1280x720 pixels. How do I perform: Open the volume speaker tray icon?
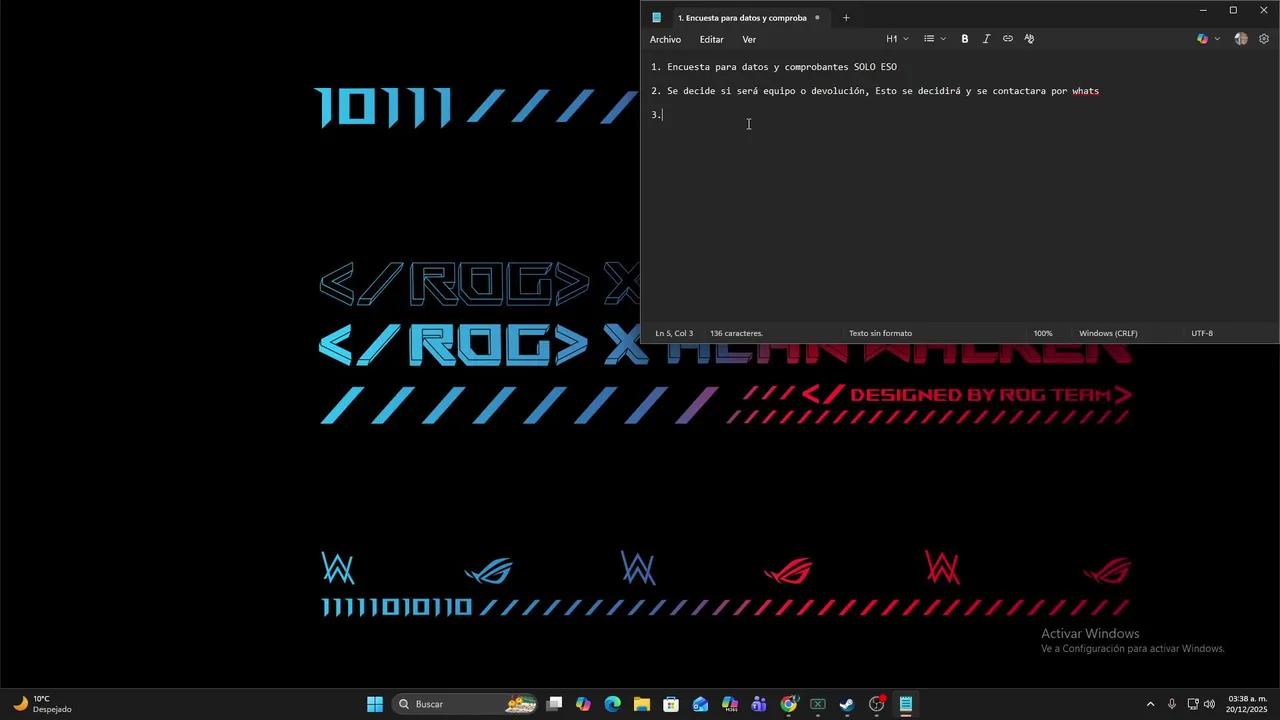1209,704
